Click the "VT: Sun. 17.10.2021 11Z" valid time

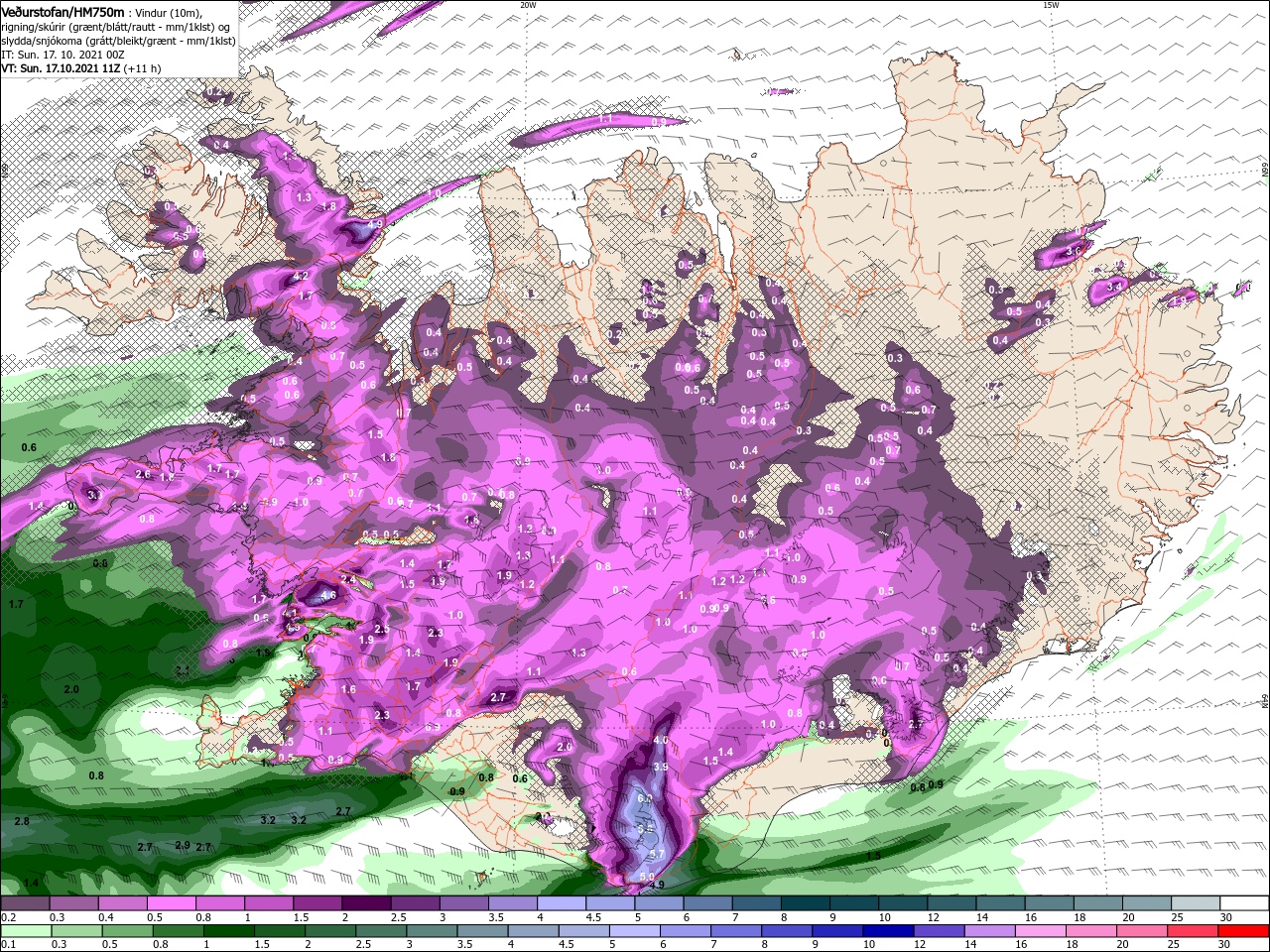point(61,68)
